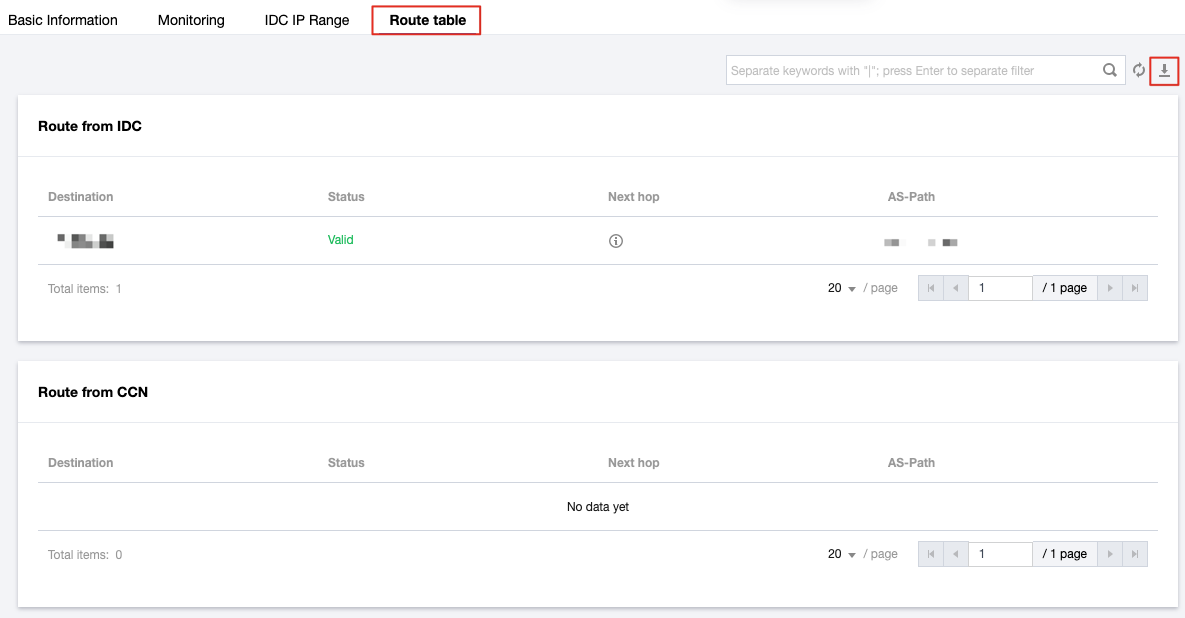Click the IDC table page number field

1000,288
